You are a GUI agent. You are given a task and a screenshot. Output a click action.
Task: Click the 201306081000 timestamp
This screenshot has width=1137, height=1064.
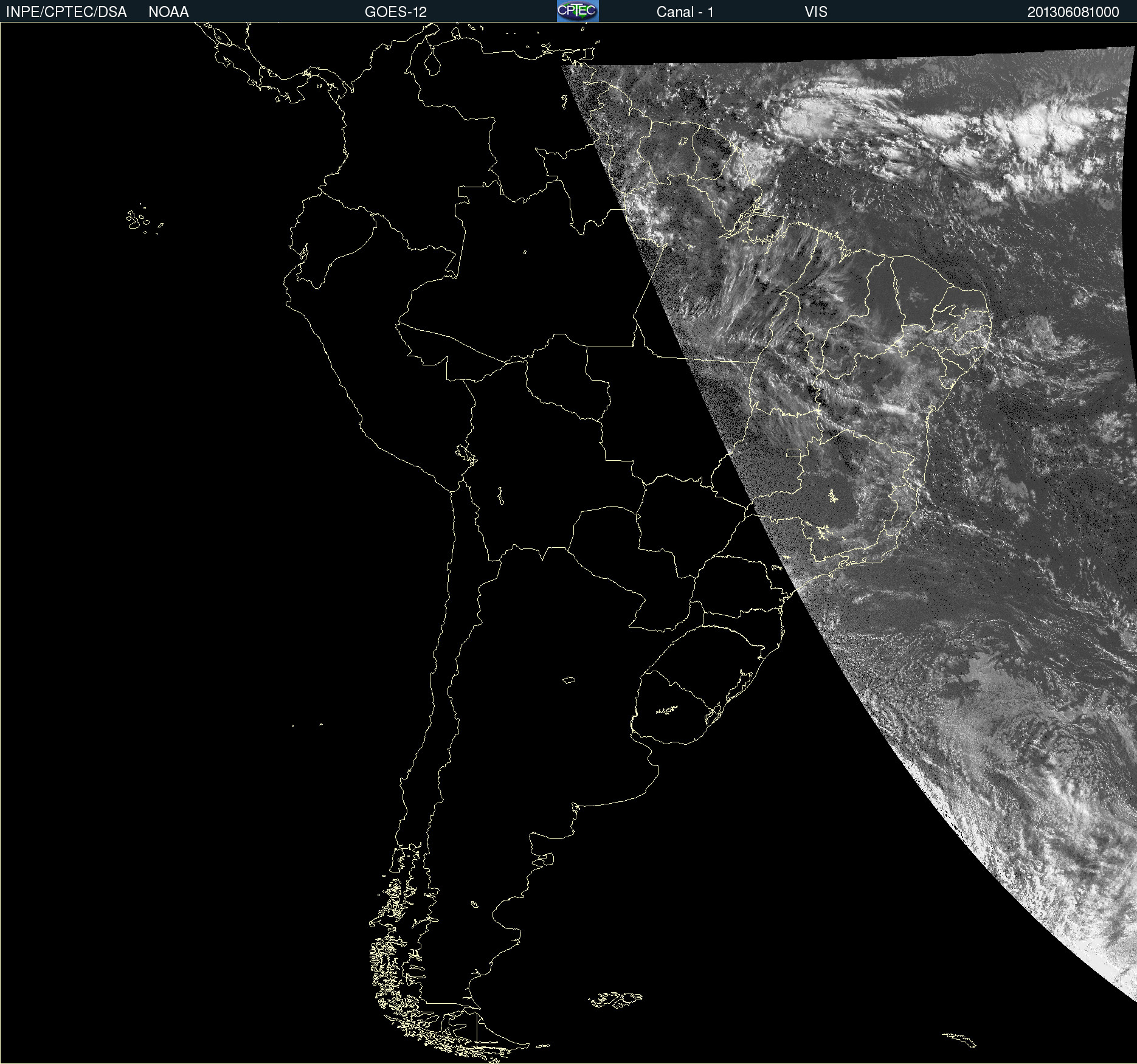coord(1073,12)
